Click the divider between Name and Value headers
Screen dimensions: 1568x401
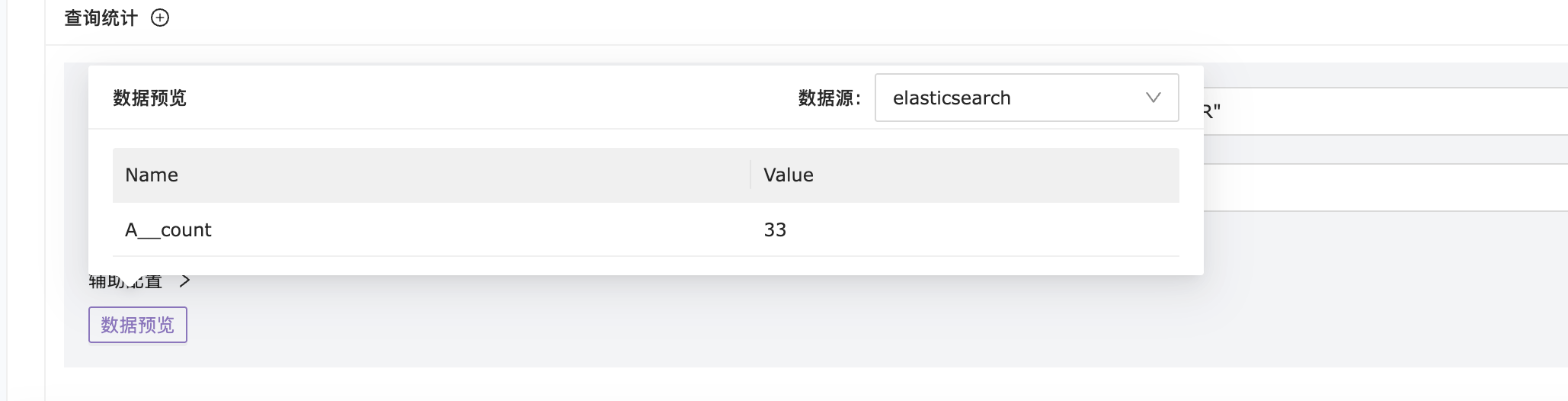(x=750, y=175)
